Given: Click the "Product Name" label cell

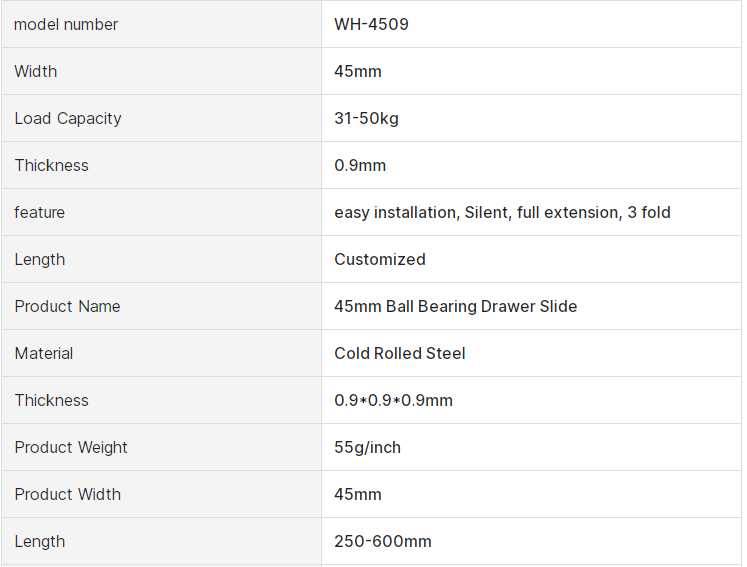Looking at the screenshot, I should coord(67,306).
